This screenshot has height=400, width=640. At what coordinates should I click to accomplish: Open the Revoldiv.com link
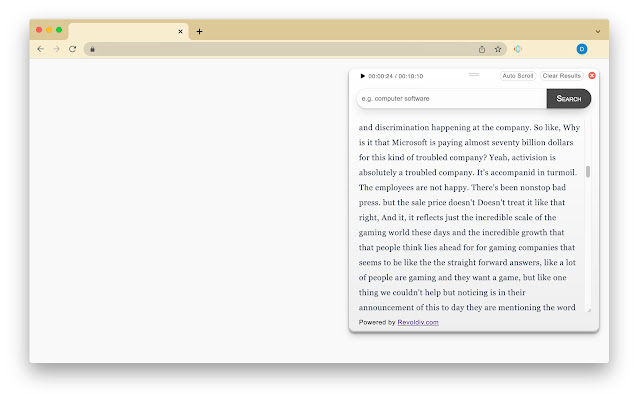coord(418,322)
